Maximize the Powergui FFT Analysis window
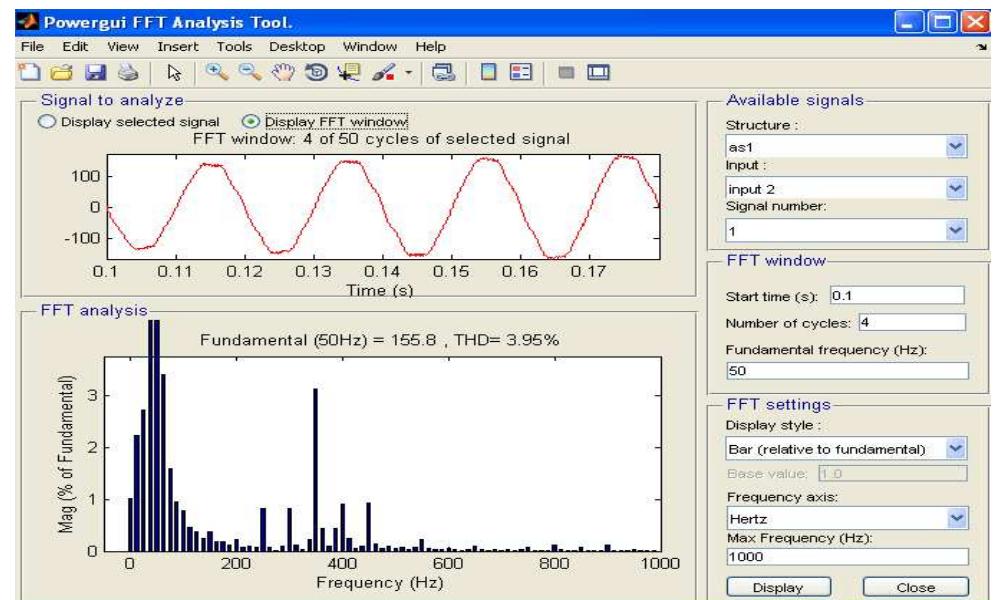The width and height of the screenshot is (1000, 600). (941, 23)
